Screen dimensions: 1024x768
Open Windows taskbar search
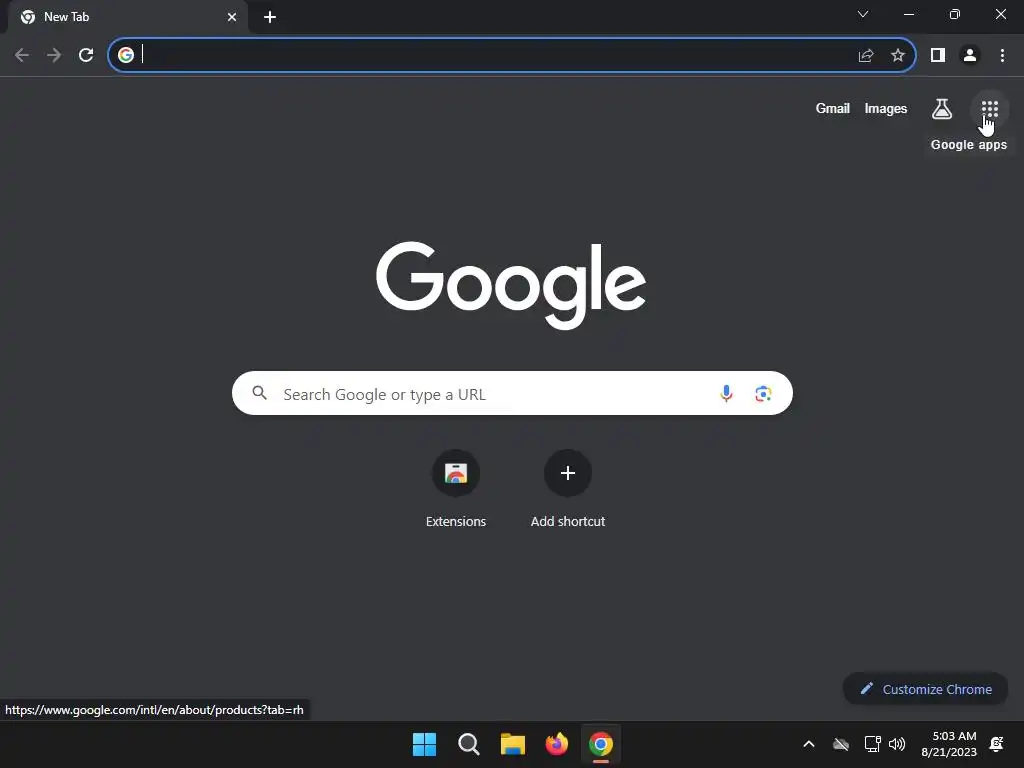(x=468, y=744)
